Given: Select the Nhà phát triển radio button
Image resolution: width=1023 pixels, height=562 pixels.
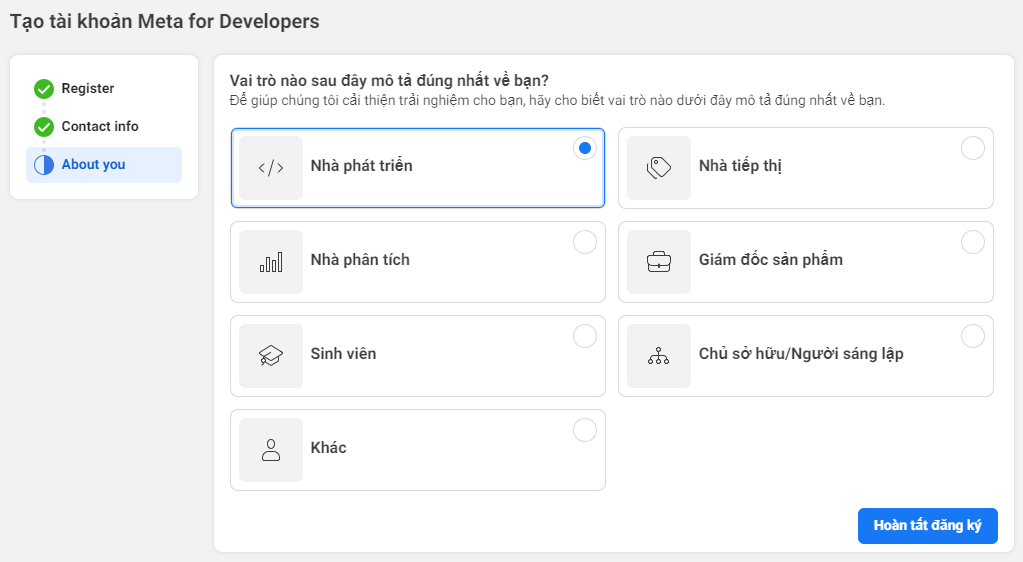Looking at the screenshot, I should click(585, 148).
